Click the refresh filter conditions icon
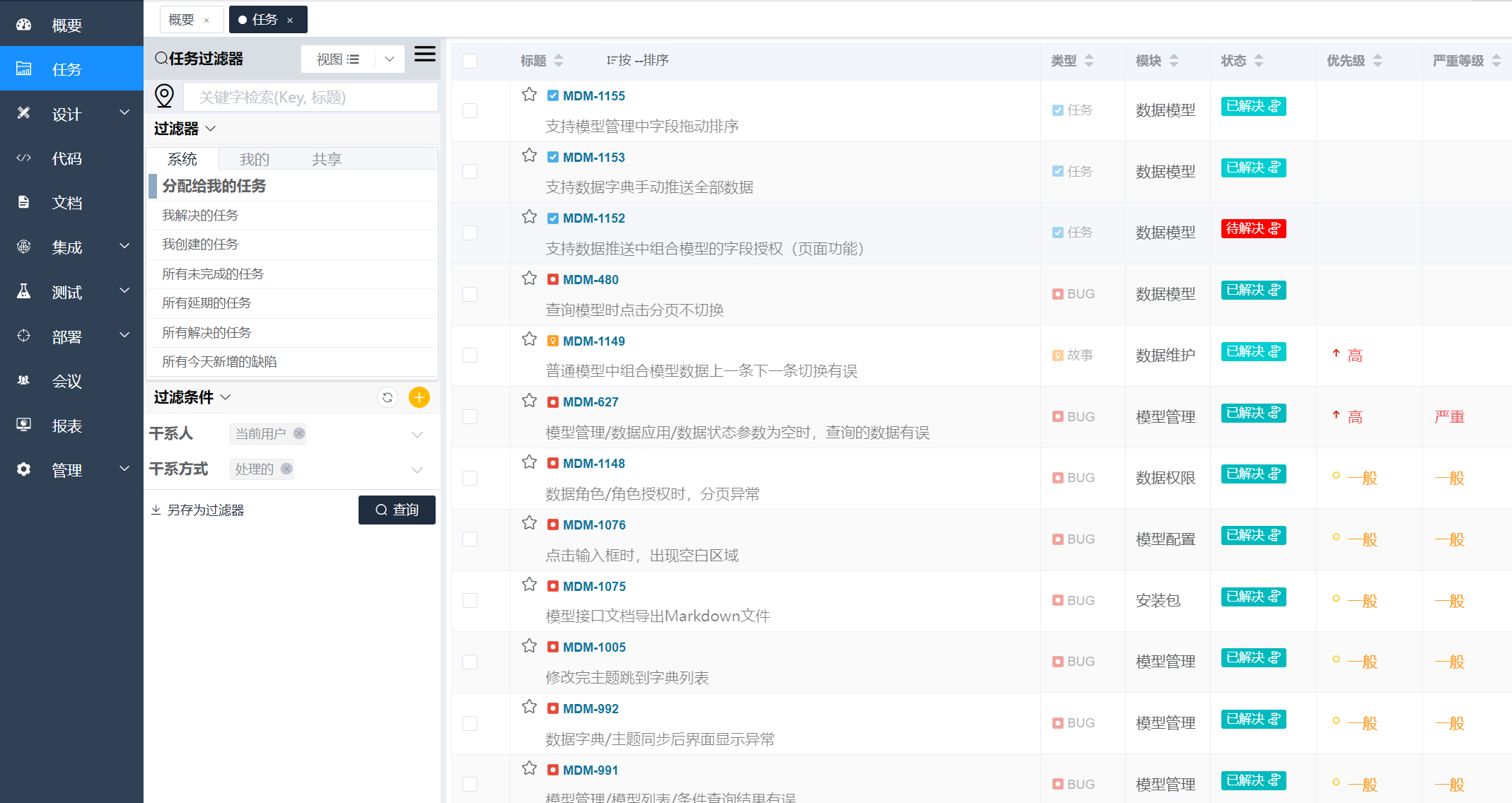 [388, 397]
